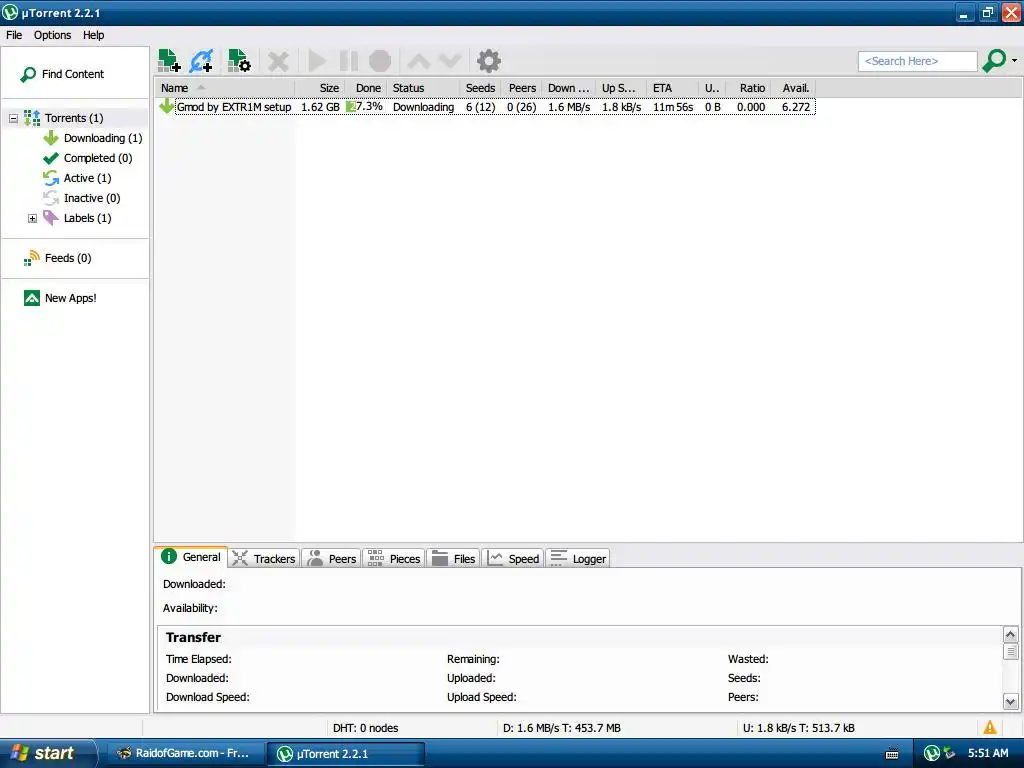1024x768 pixels.
Task: Click the Remove torrent X icon
Action: tap(278, 61)
